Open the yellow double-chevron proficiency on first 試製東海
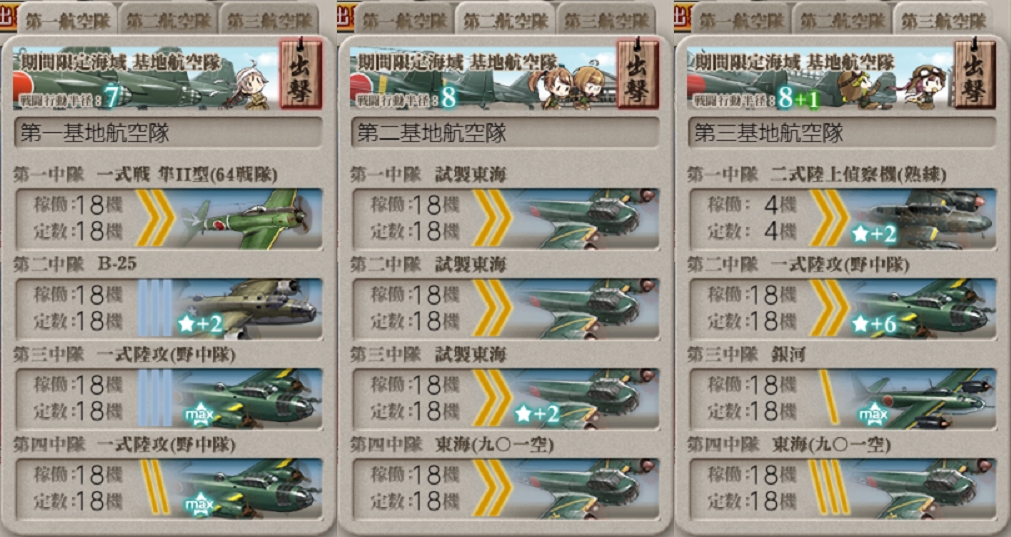1011x537 pixels. [493, 219]
